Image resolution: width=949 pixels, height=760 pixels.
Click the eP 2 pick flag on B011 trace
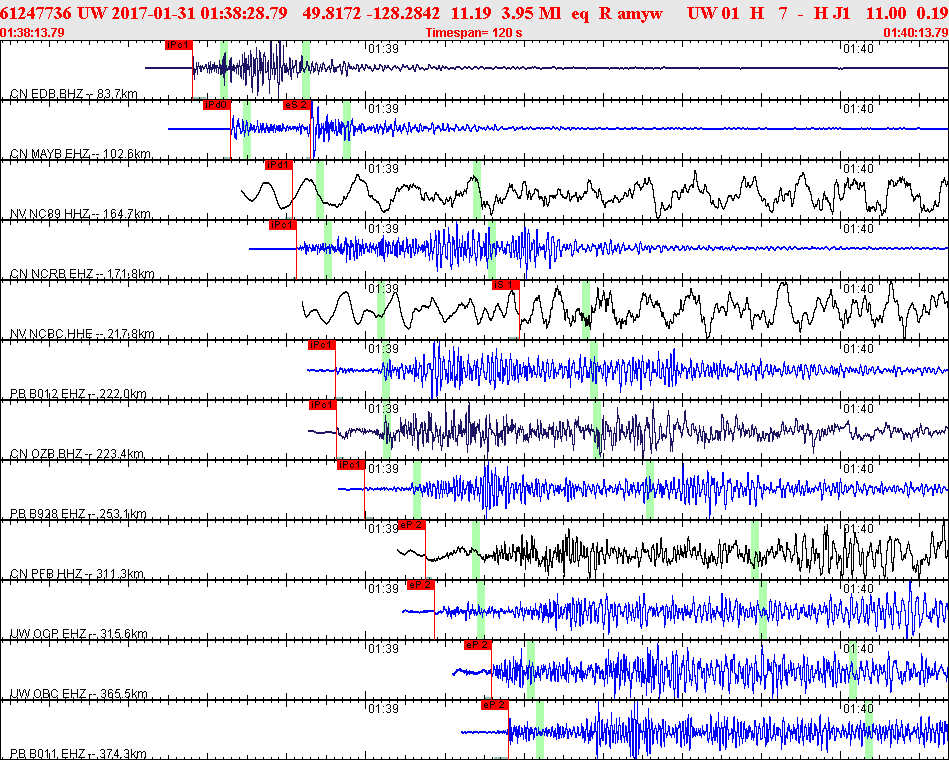coord(494,704)
